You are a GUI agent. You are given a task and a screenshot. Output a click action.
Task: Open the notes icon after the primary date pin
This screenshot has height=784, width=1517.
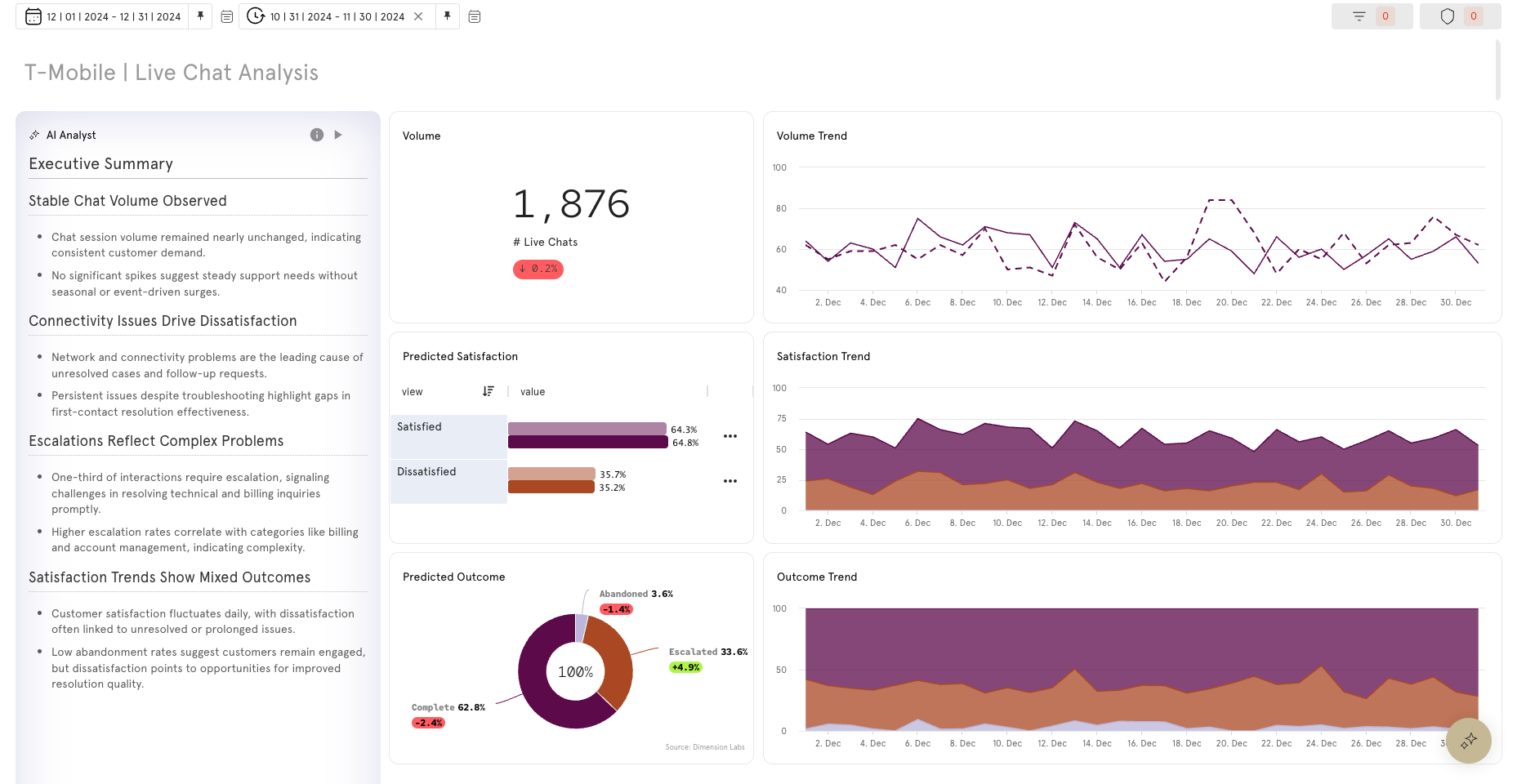tap(227, 16)
